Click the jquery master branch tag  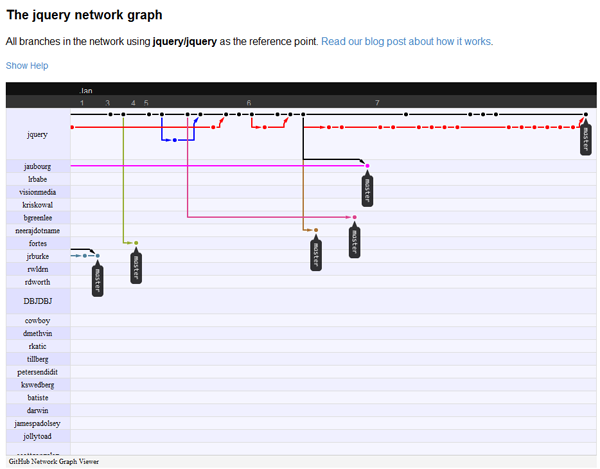pyautogui.click(x=585, y=139)
